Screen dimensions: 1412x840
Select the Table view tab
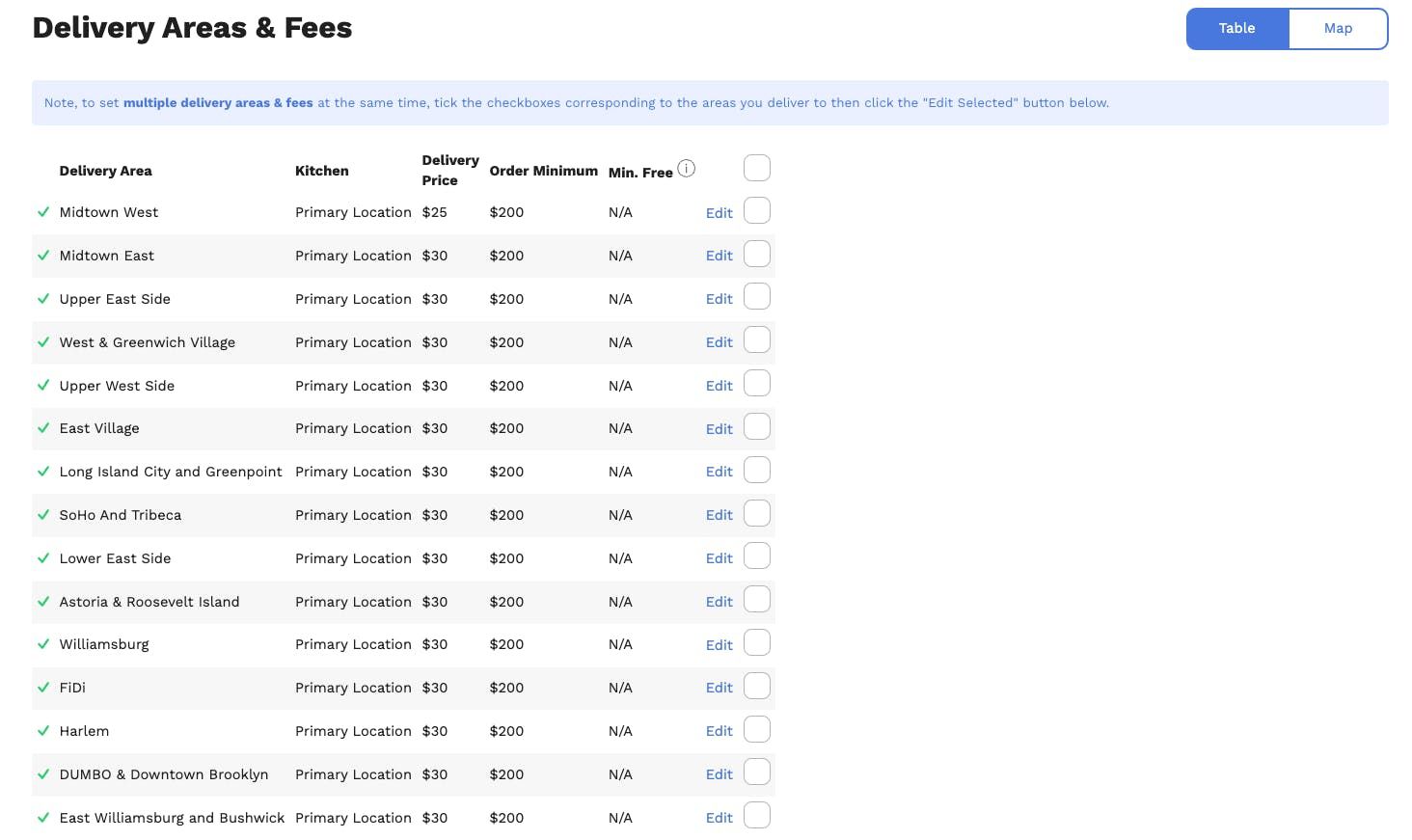1236,29
